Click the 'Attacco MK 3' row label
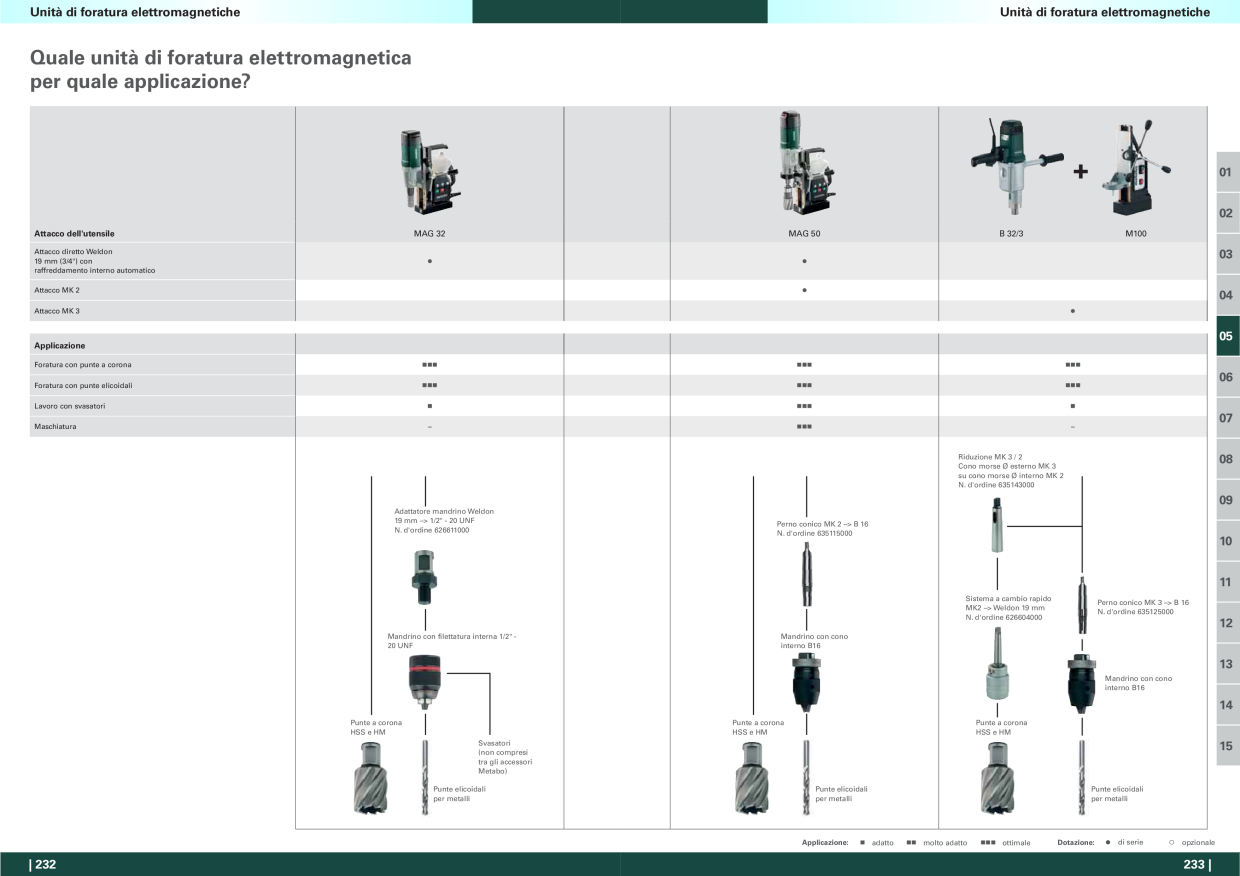This screenshot has height=876, width=1240. coord(57,311)
